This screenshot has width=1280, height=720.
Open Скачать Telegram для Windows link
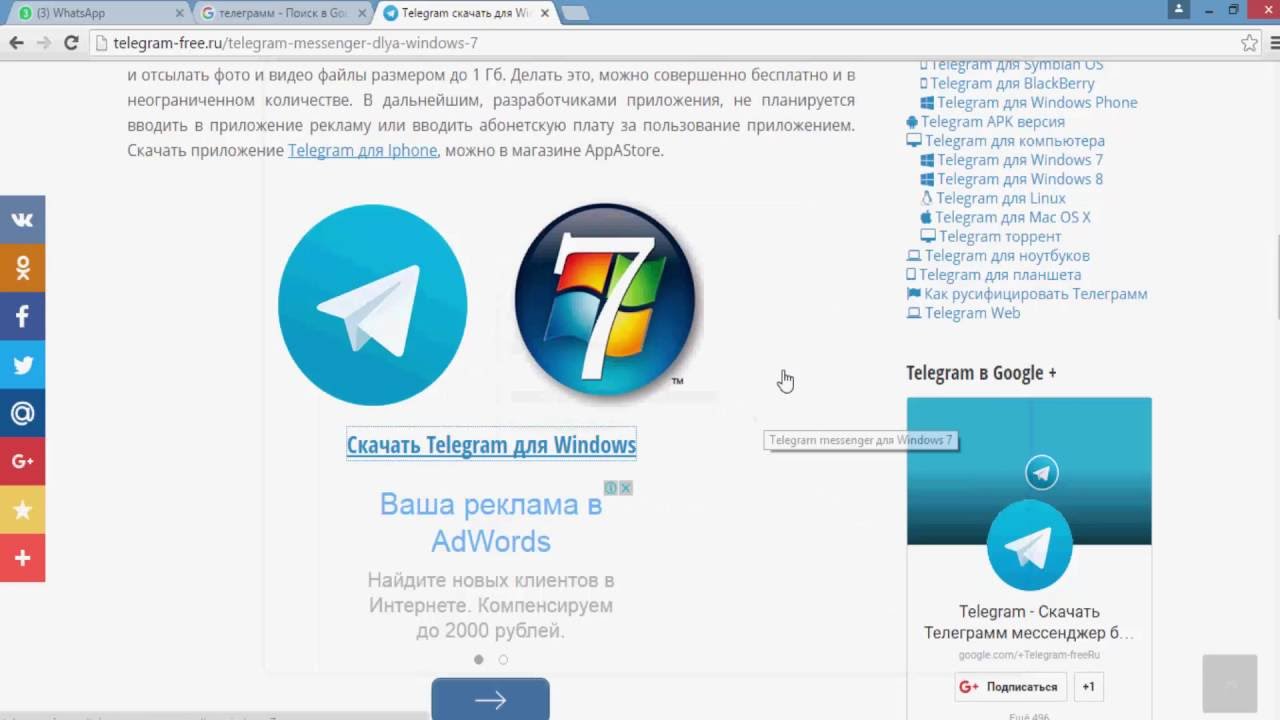coord(491,445)
